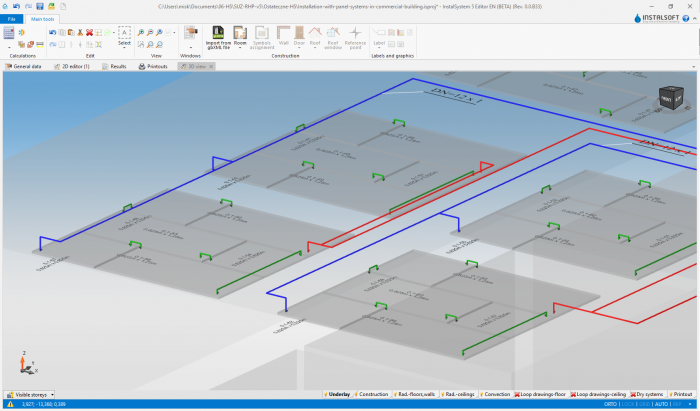The width and height of the screenshot is (700, 411).
Task: Open the File menu tab
Action: point(12,19)
